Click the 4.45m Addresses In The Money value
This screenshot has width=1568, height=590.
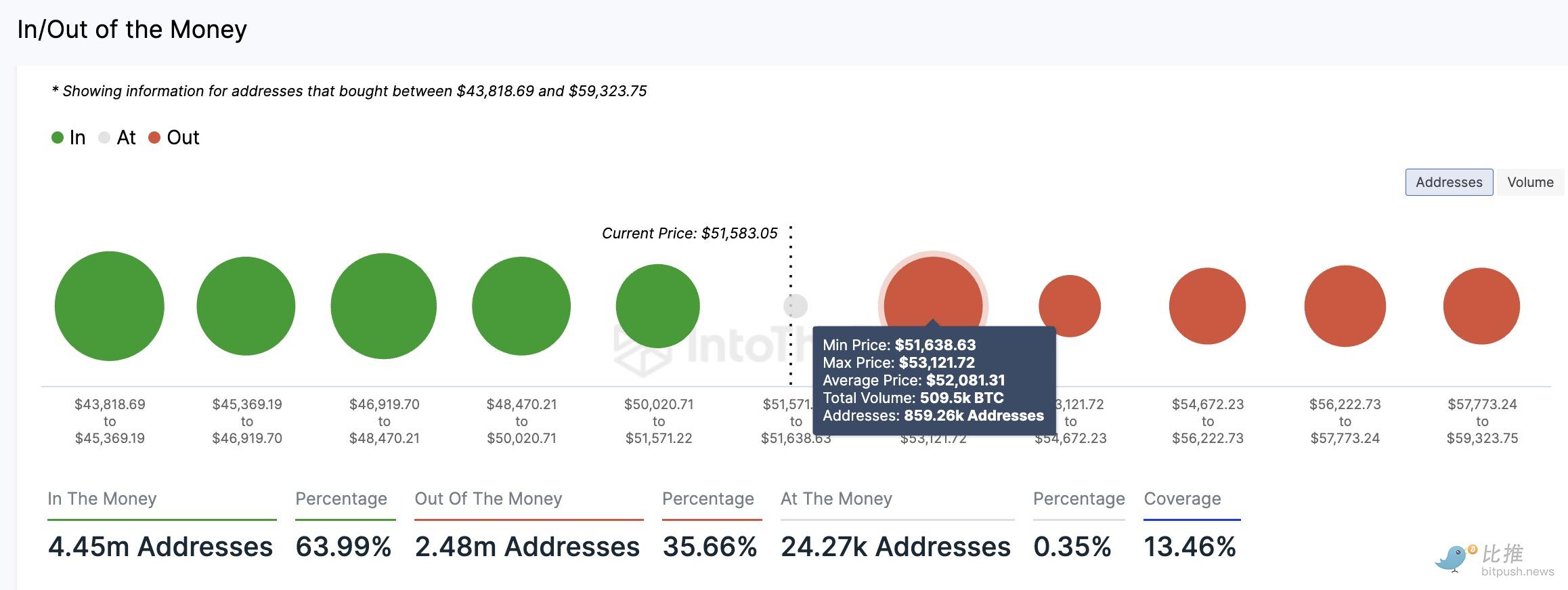pyautogui.click(x=160, y=547)
